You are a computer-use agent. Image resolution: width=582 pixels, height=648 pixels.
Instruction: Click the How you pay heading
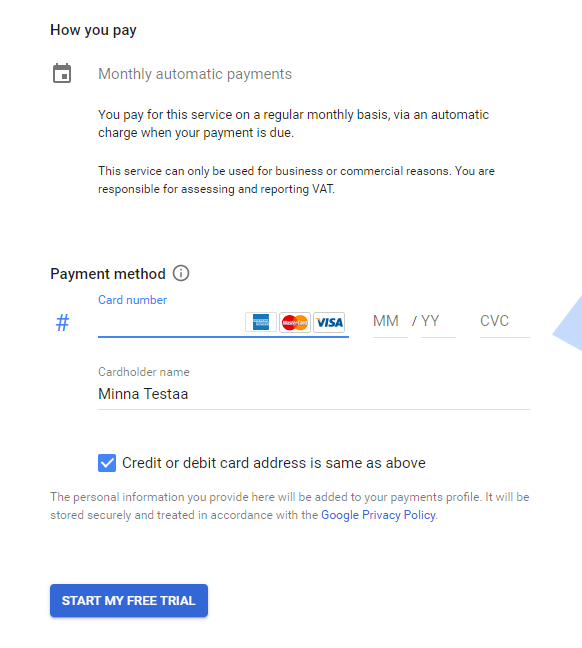pos(93,30)
